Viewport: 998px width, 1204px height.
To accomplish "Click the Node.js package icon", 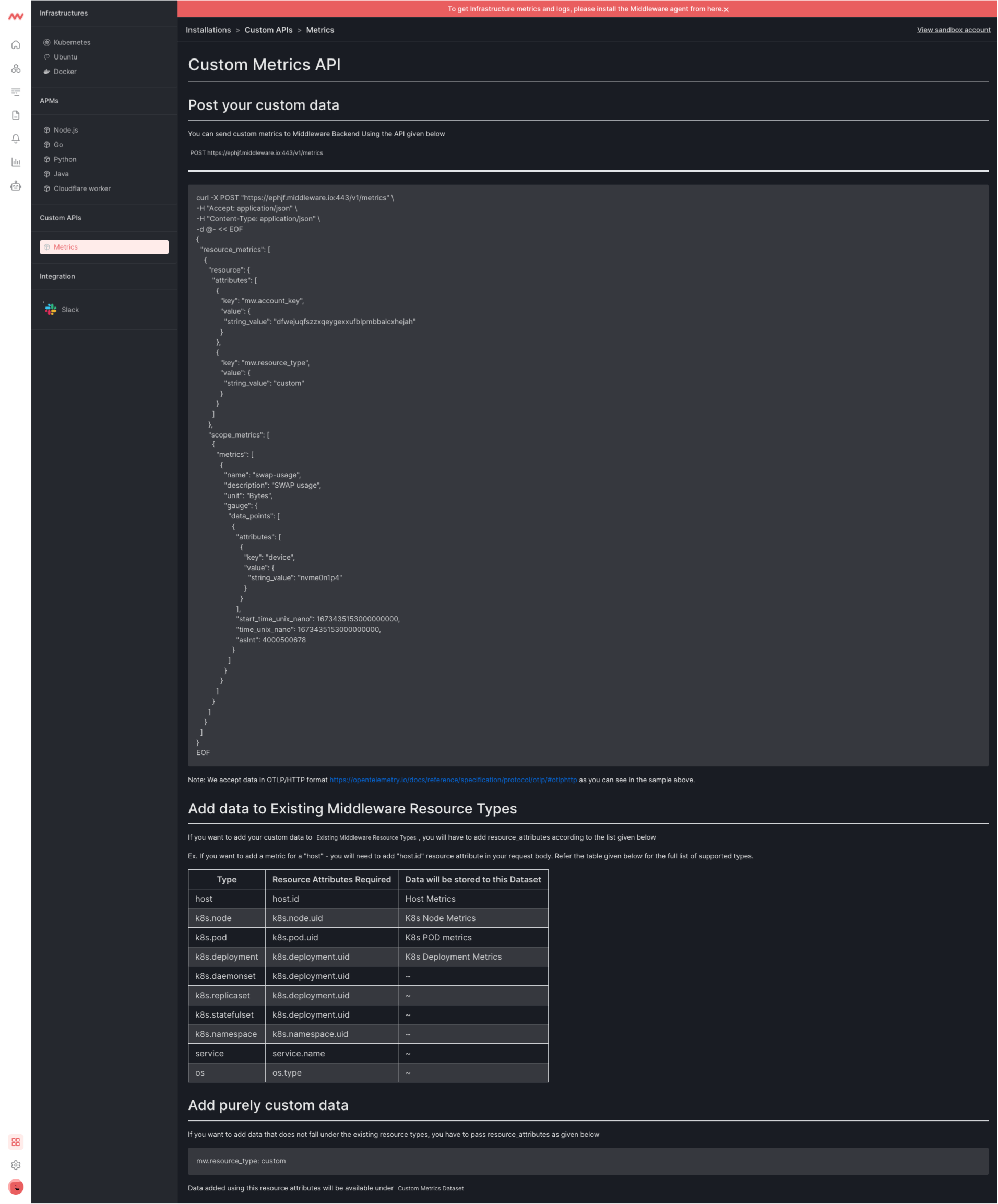I will click(46, 130).
